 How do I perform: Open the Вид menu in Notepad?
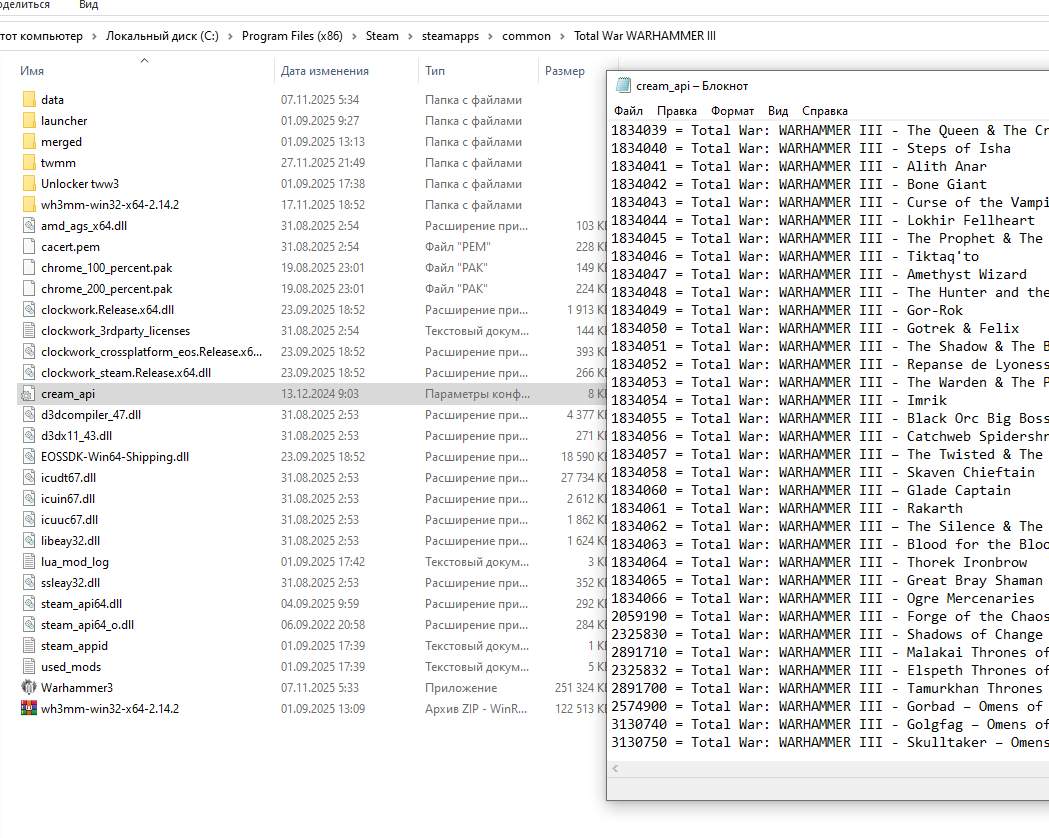coord(777,111)
